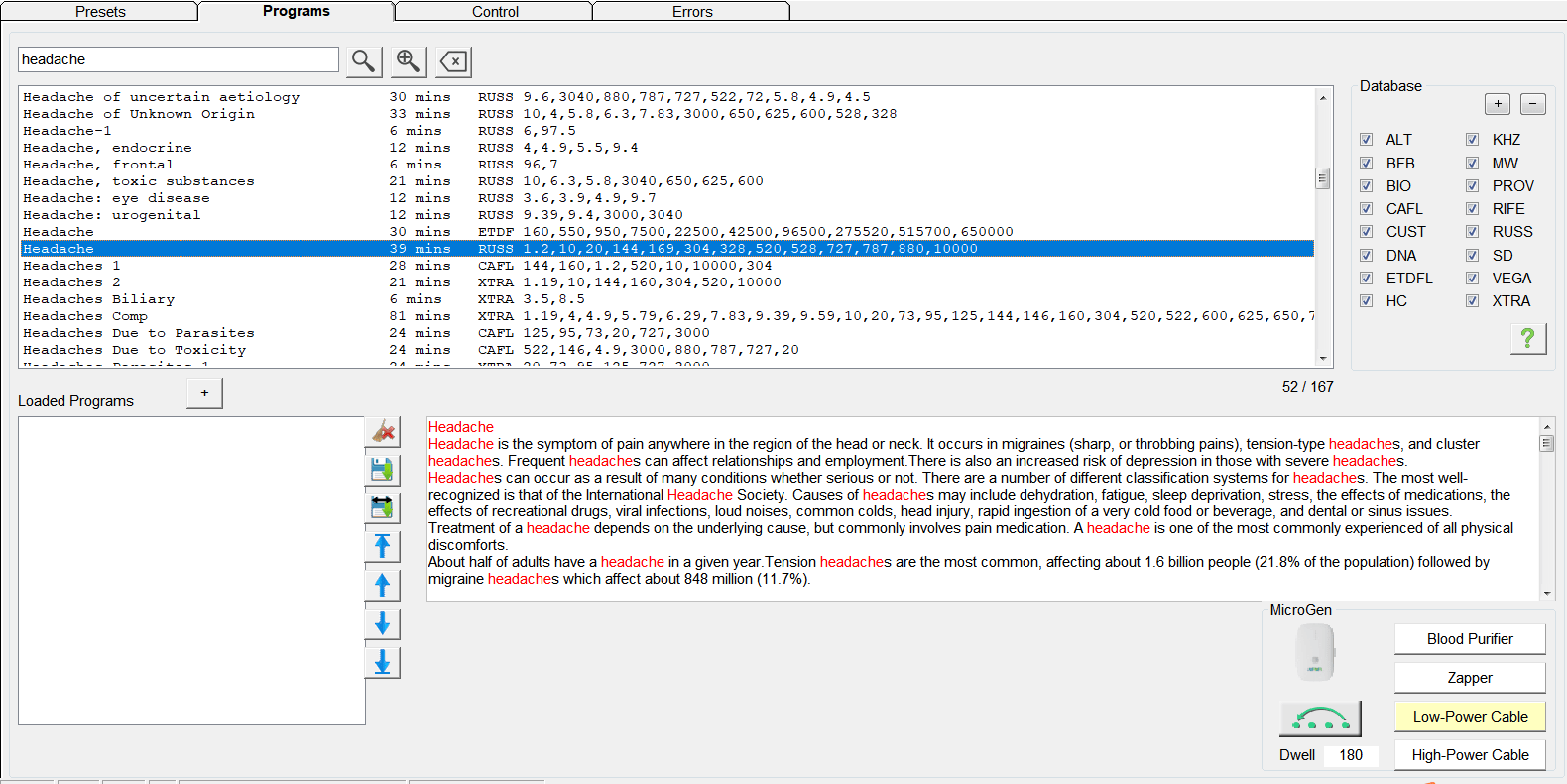Uncheck the CAFL database checkbox

1366,209
